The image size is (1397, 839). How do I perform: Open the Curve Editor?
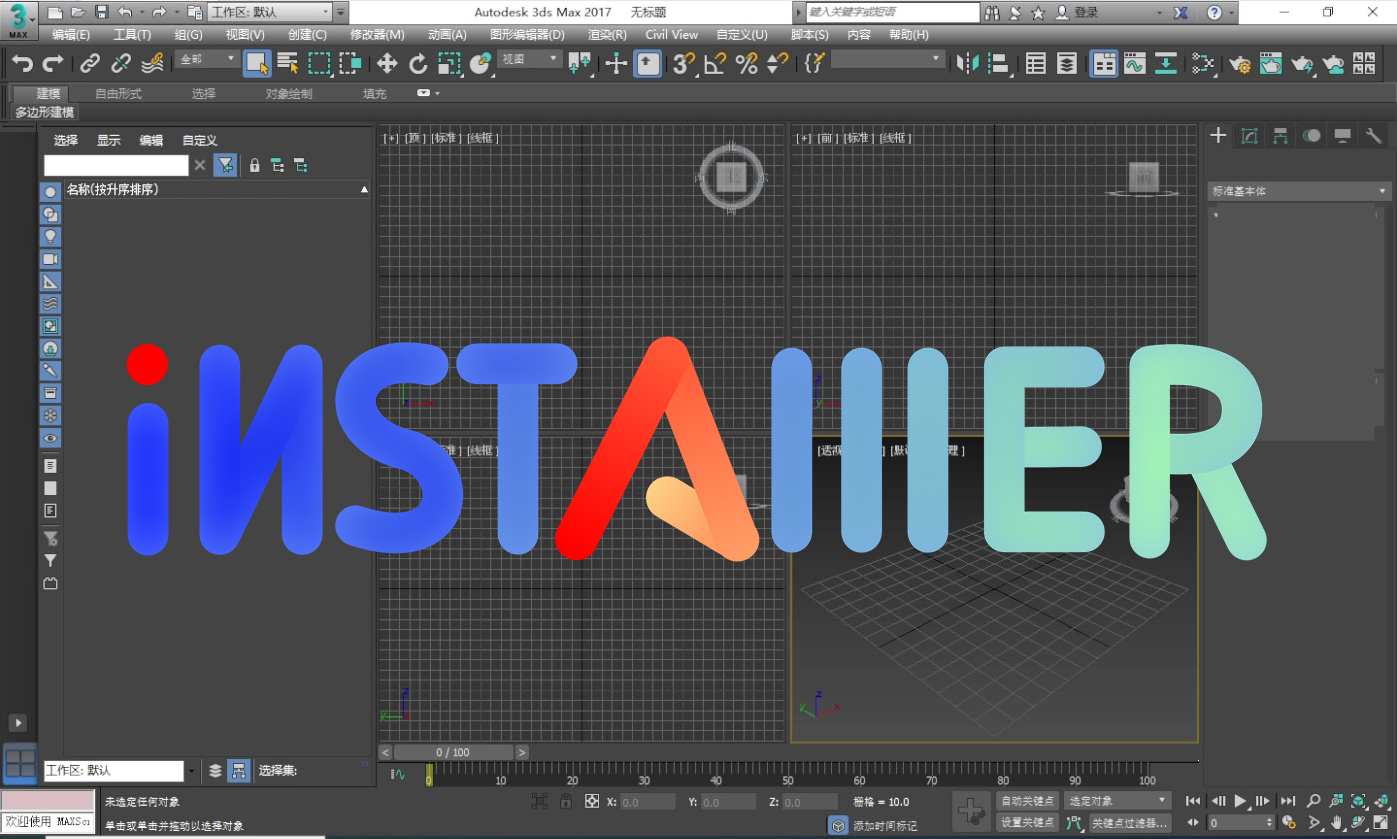(x=1135, y=64)
